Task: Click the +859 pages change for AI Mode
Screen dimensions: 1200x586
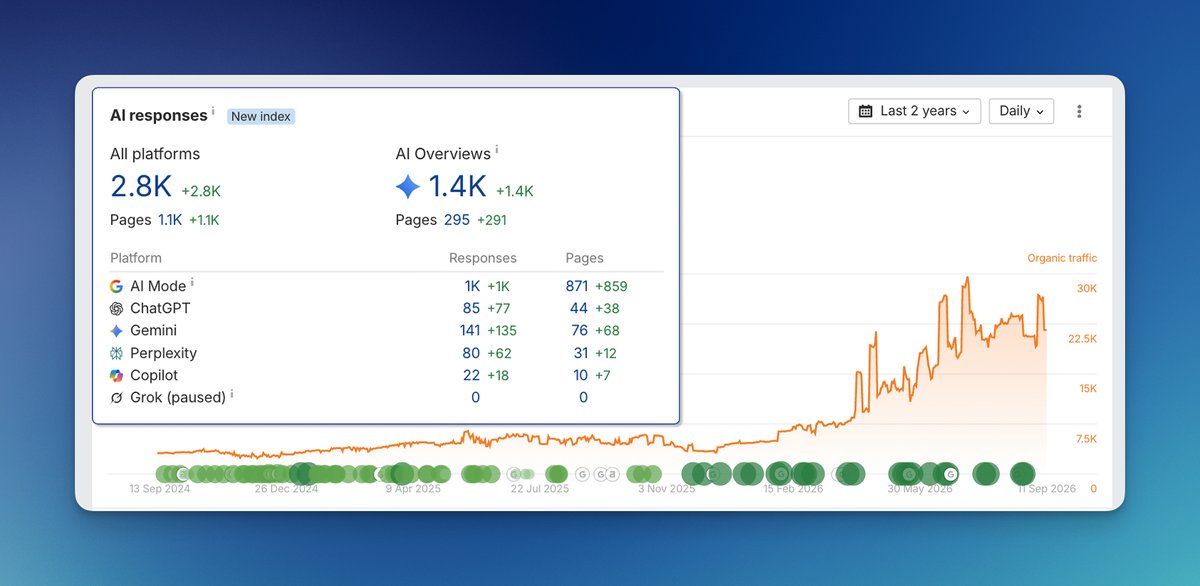Action: (611, 286)
